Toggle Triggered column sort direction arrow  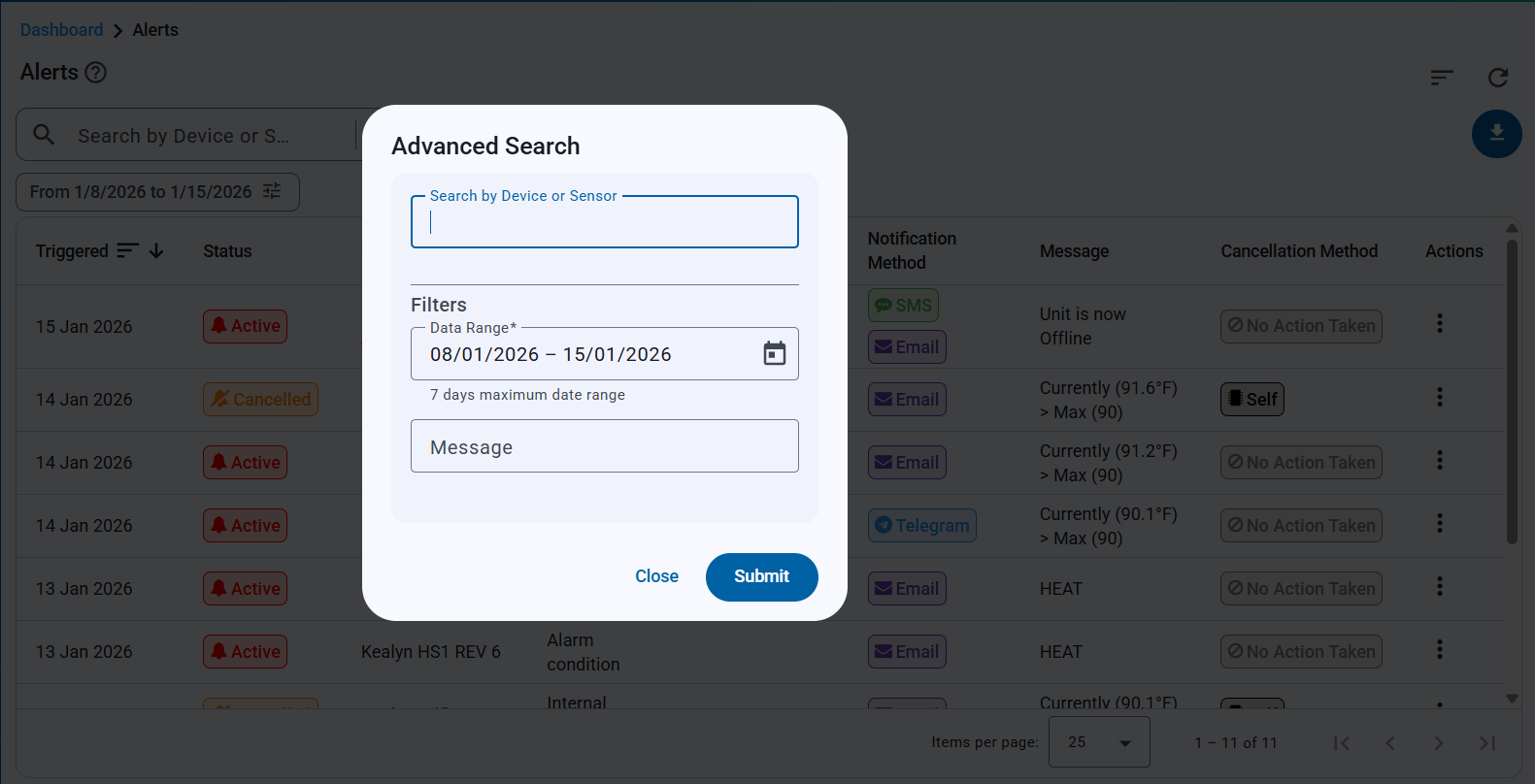coord(156,251)
